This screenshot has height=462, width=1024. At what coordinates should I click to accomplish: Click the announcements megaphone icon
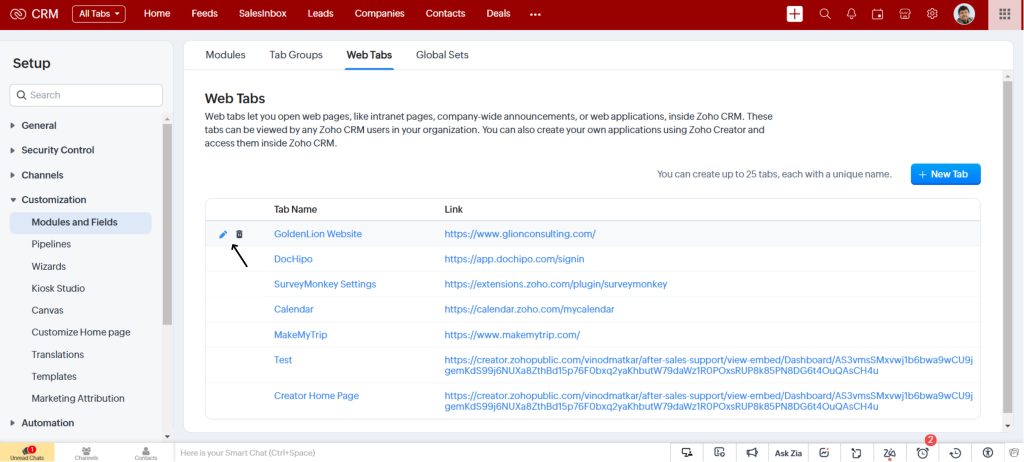(x=752, y=452)
